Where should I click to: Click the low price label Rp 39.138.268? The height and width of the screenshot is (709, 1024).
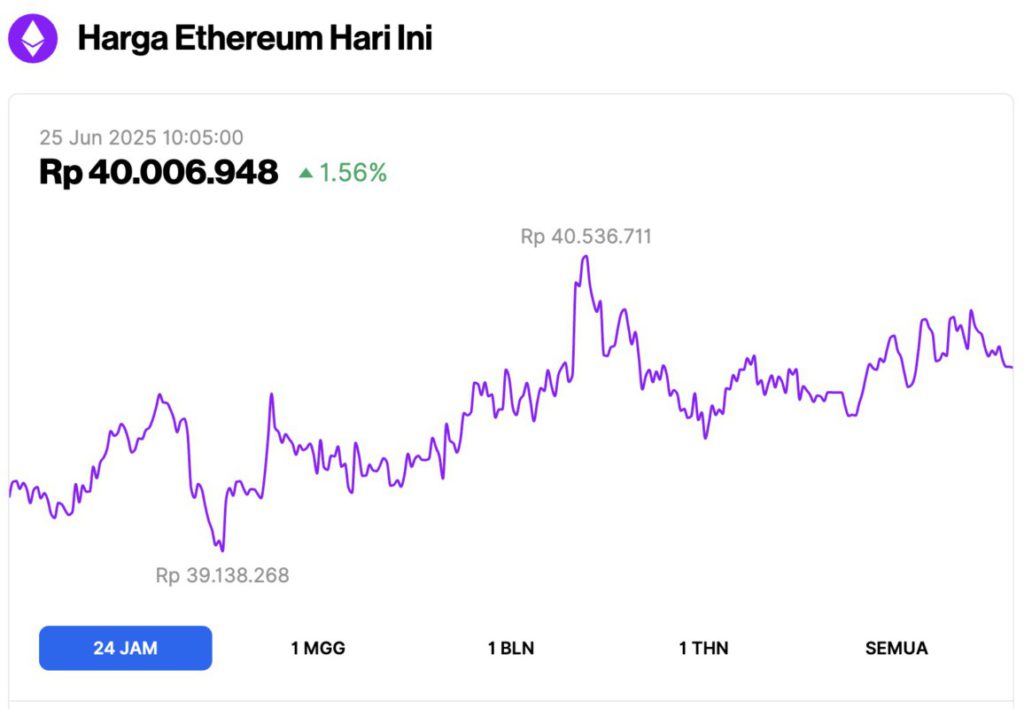(x=221, y=575)
